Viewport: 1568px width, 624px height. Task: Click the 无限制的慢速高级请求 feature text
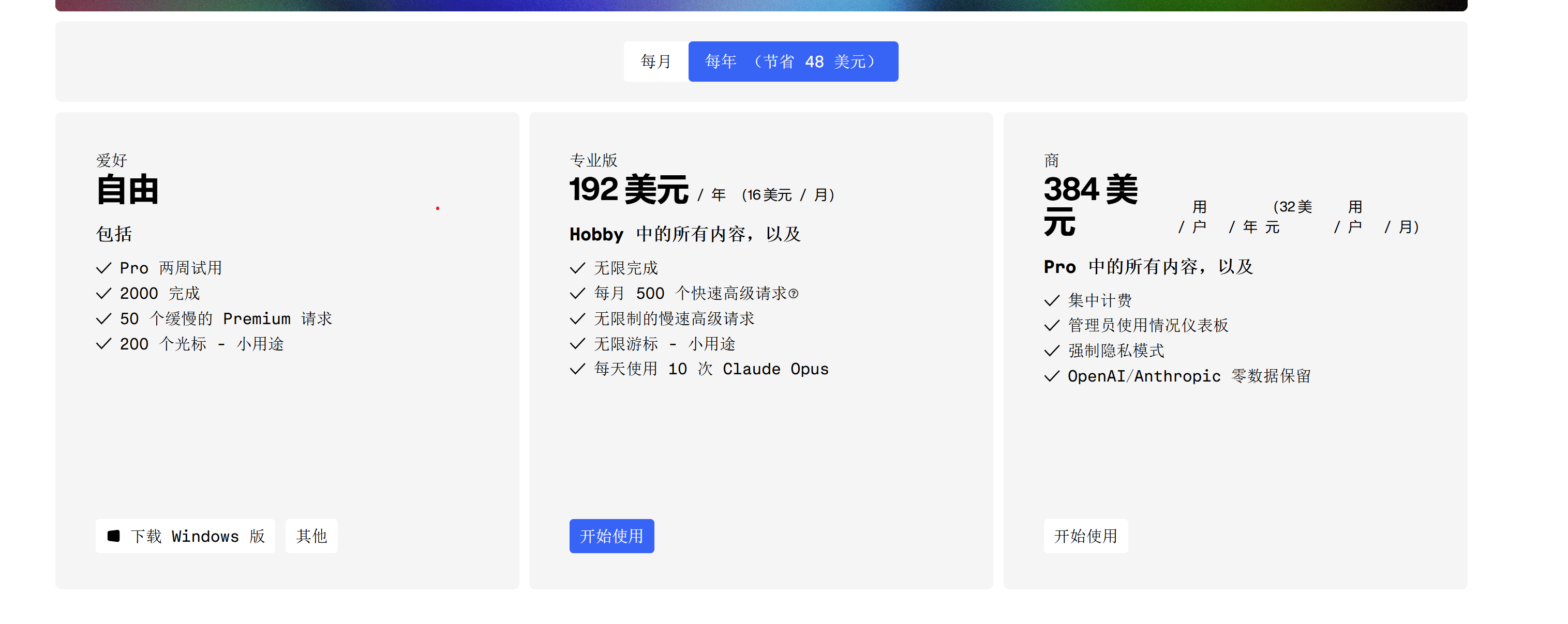coord(674,318)
